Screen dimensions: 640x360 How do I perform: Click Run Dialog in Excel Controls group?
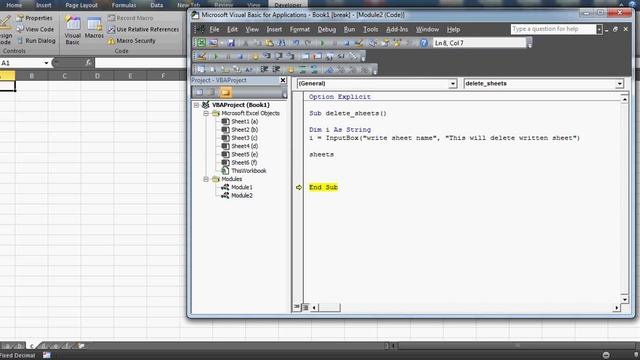[x=36, y=41]
